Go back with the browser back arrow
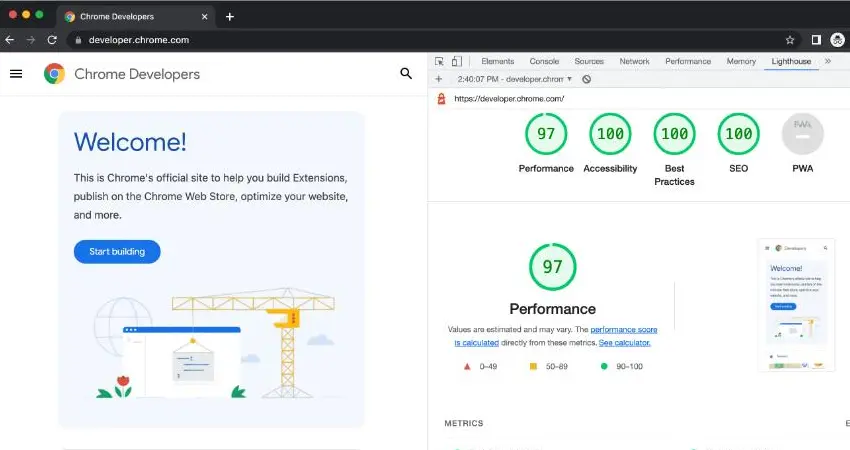The height and width of the screenshot is (450, 850). [10, 40]
